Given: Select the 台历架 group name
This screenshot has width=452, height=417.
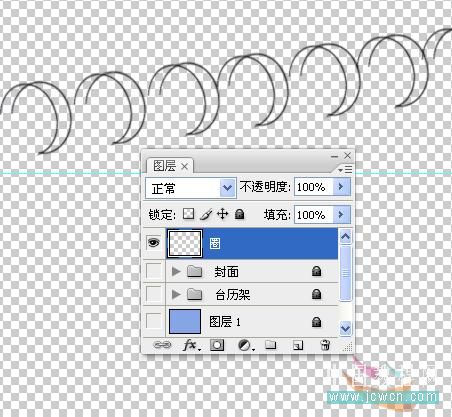Looking at the screenshot, I should click(233, 295).
